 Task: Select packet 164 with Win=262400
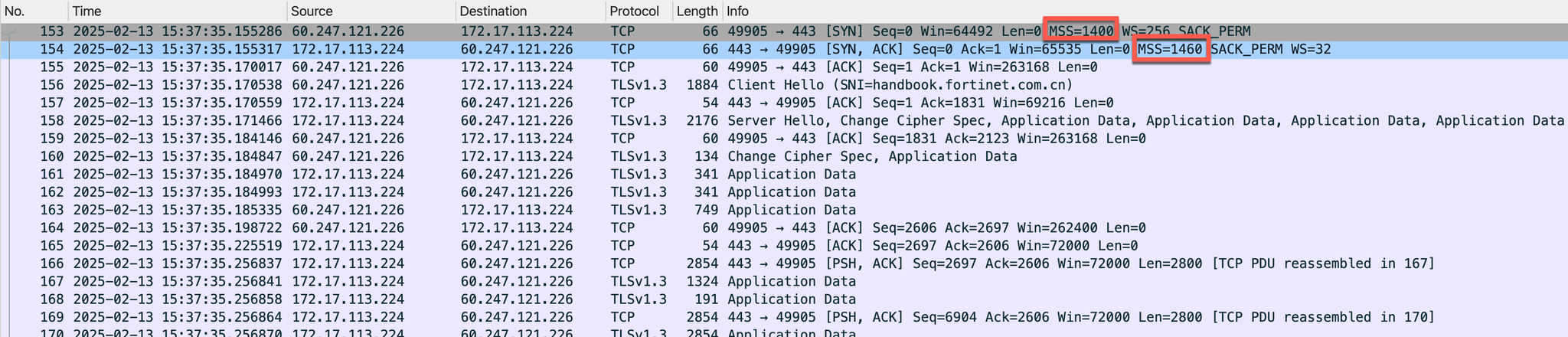[x=784, y=228]
